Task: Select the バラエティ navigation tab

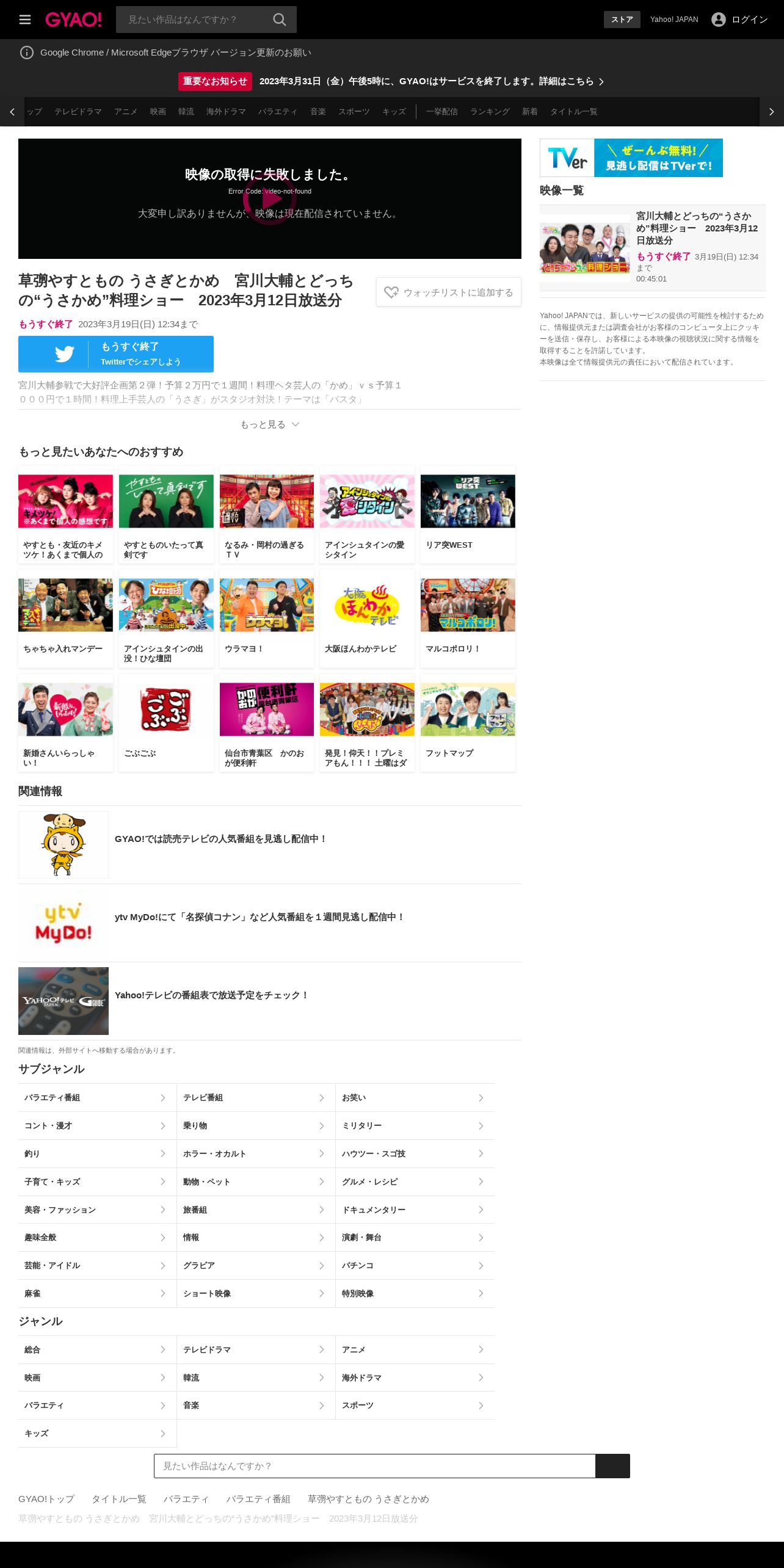Action: 278,112
